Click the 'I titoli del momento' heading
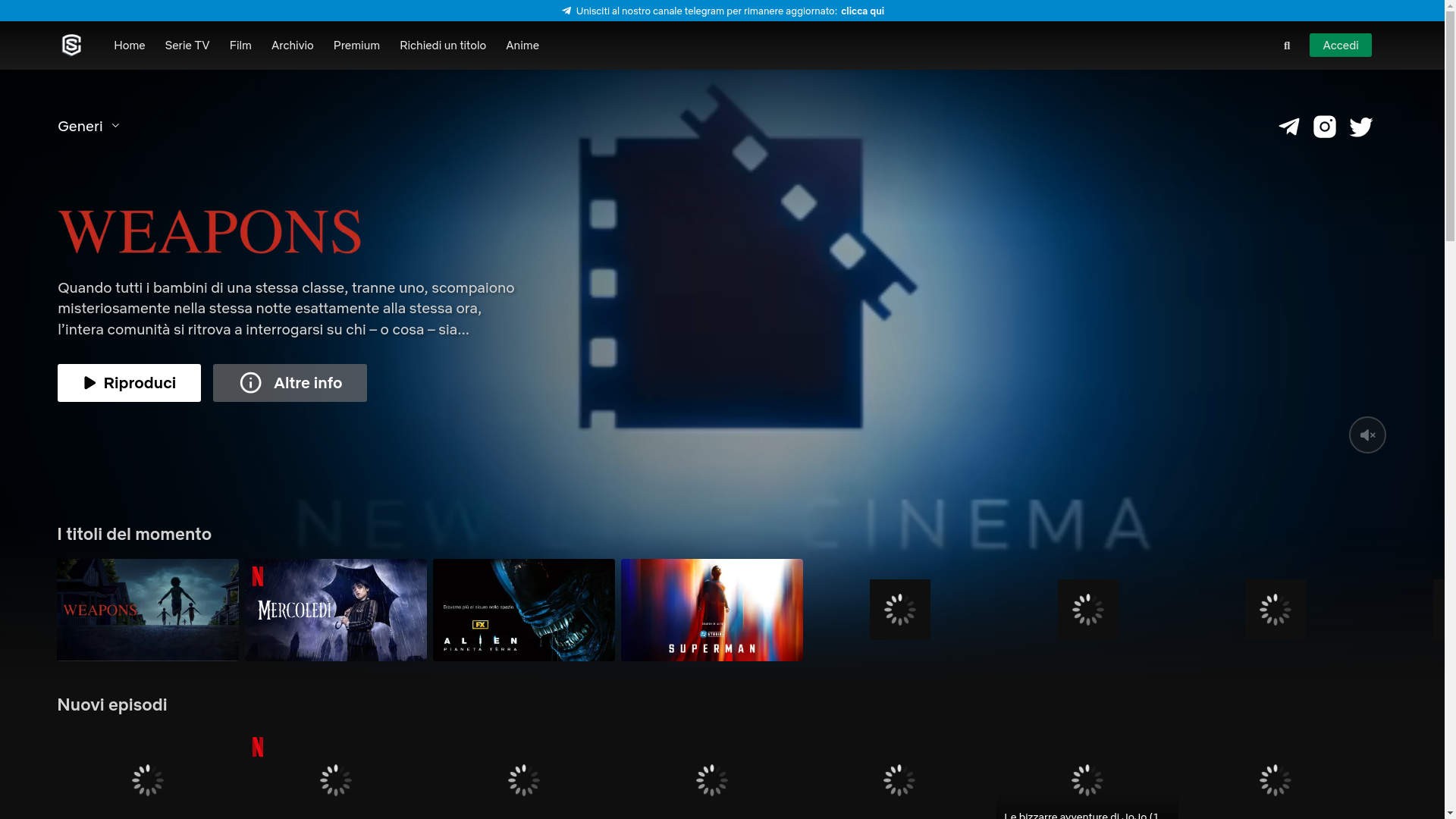Viewport: 1456px width, 819px height. pyautogui.click(x=134, y=534)
